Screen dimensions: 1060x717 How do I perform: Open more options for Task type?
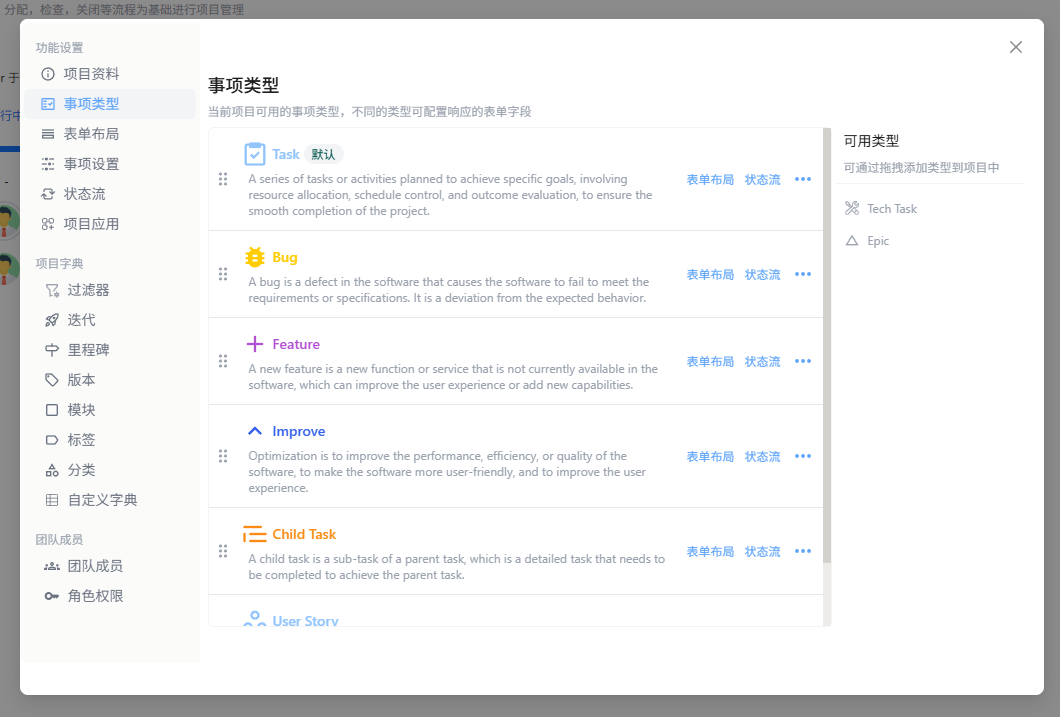(x=803, y=179)
